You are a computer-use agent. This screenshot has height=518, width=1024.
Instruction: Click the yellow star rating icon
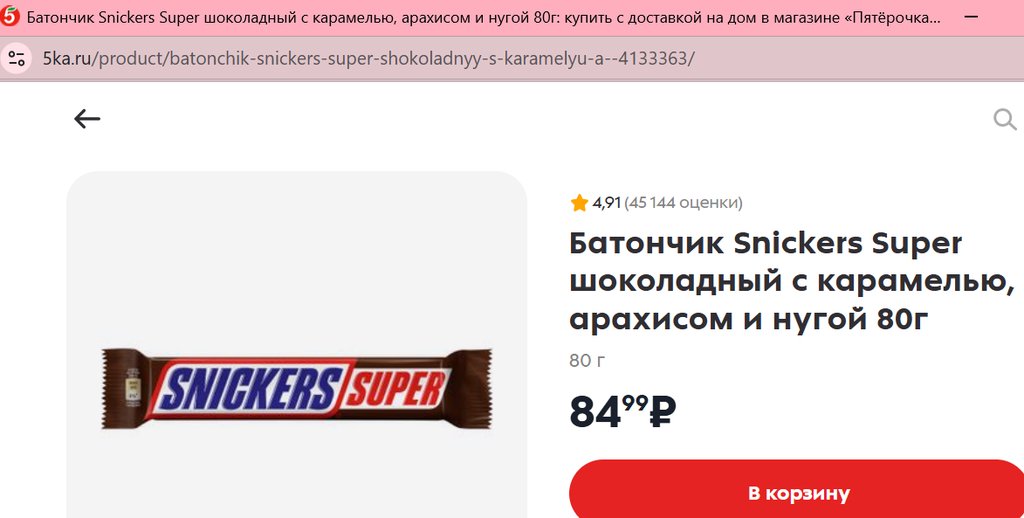579,203
